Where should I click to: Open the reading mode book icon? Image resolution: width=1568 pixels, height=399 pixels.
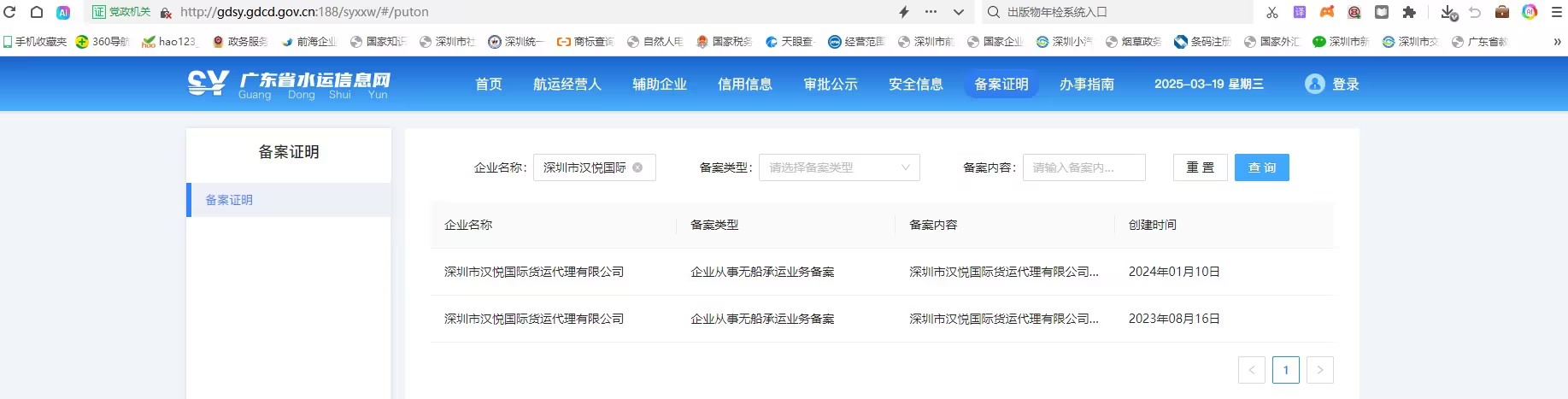pos(1382,12)
